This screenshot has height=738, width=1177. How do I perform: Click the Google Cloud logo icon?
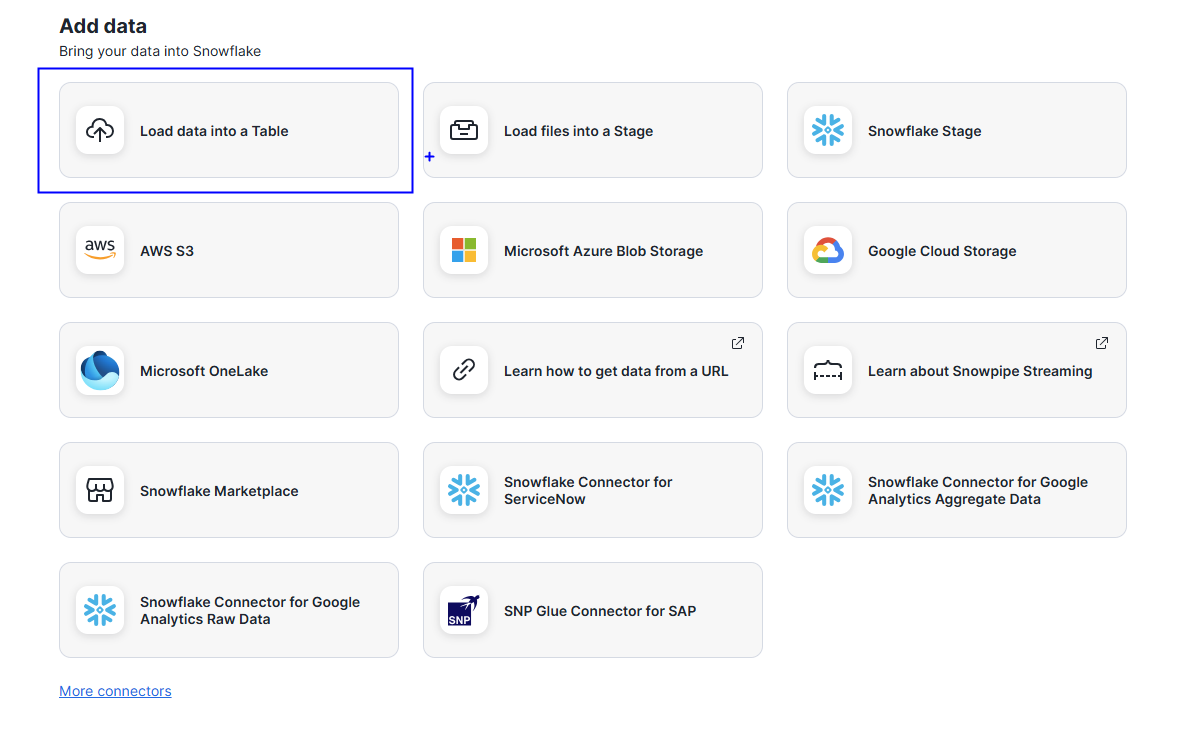828,250
